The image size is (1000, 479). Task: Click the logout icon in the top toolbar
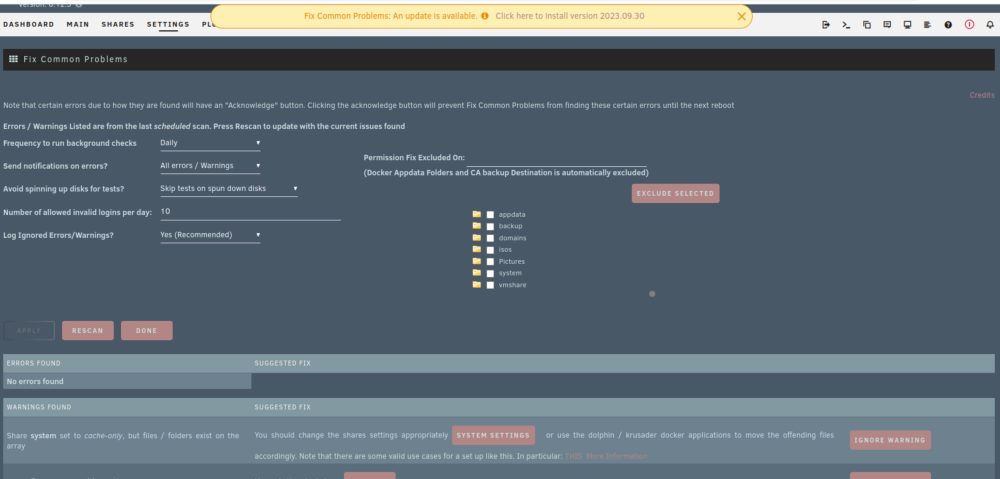point(826,25)
